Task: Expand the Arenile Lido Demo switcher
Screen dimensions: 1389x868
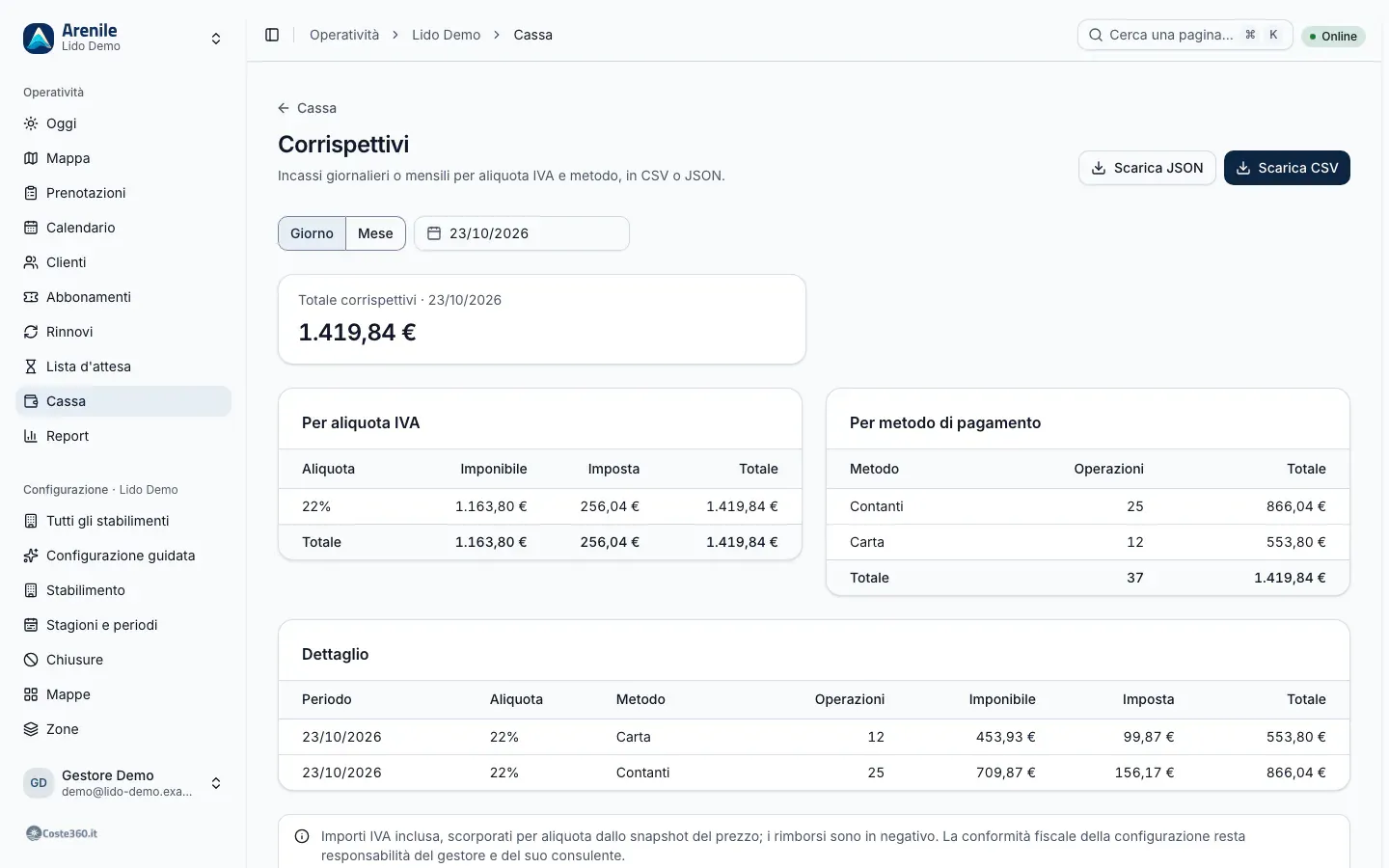Action: pos(123,39)
